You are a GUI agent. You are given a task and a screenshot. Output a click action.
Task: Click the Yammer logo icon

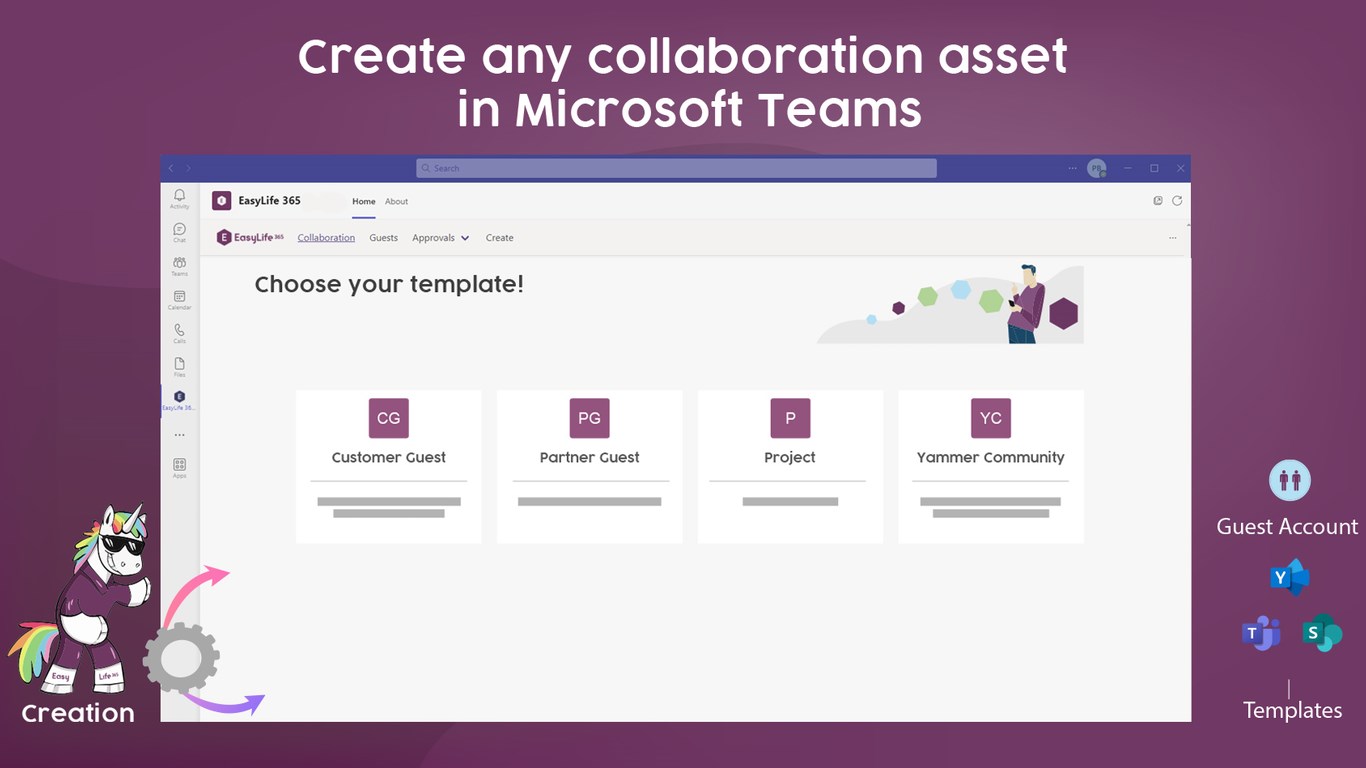(1290, 577)
